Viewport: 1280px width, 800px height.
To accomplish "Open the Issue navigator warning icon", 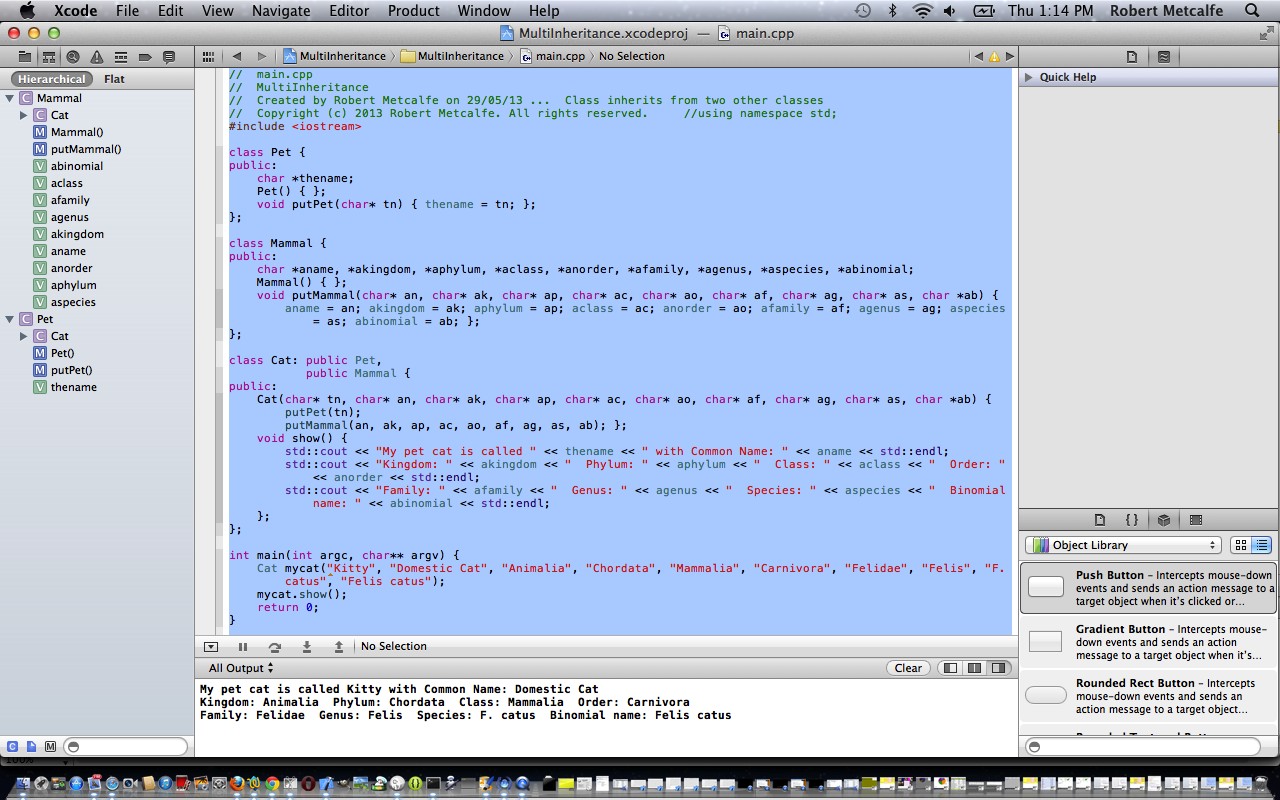I will 97,56.
